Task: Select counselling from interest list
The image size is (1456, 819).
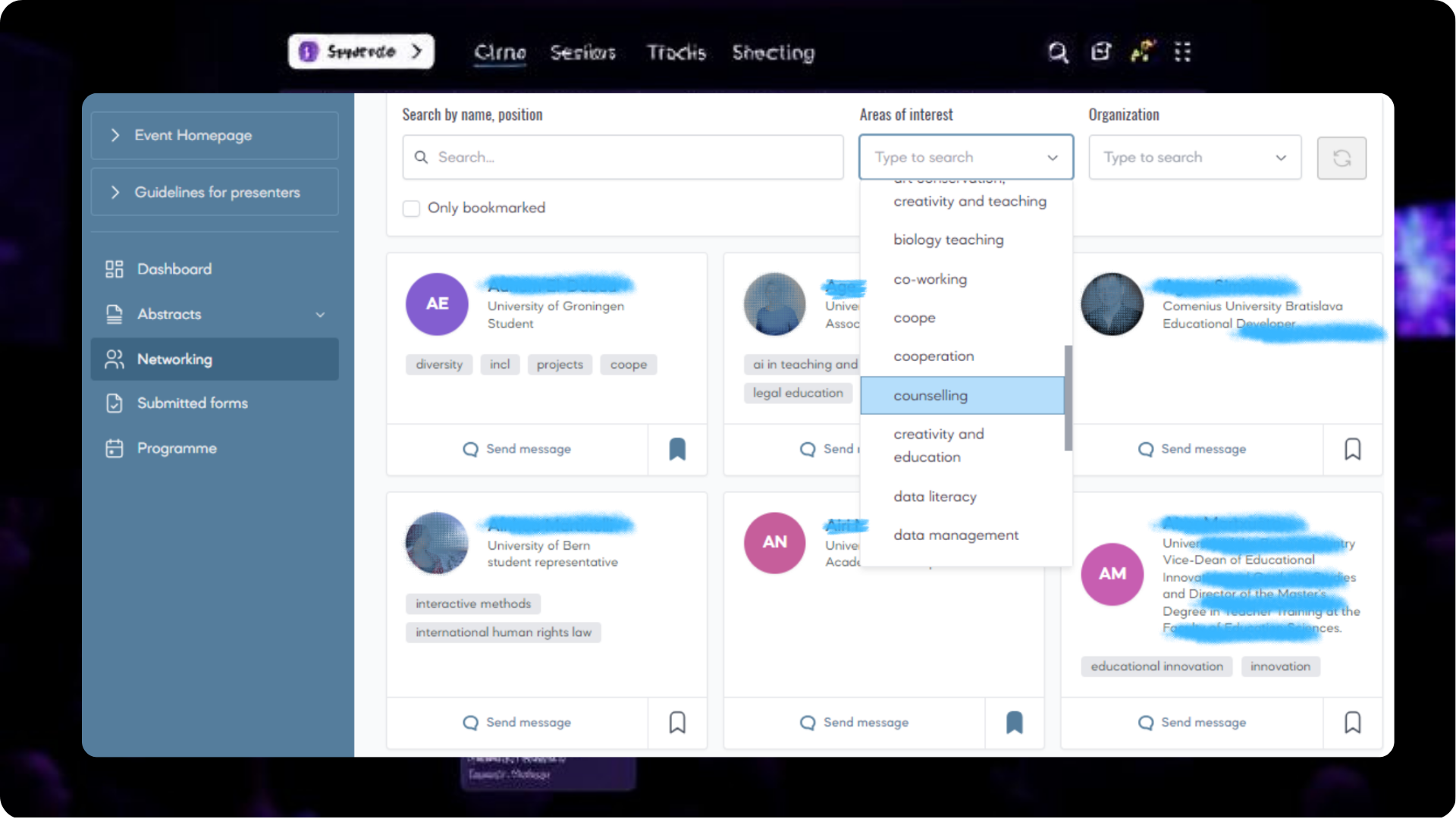Action: pyautogui.click(x=930, y=396)
